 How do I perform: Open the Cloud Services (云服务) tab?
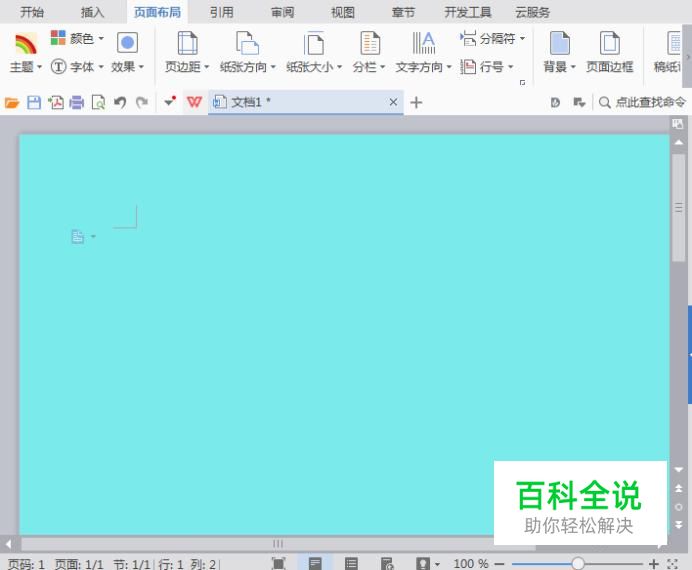pyautogui.click(x=533, y=12)
